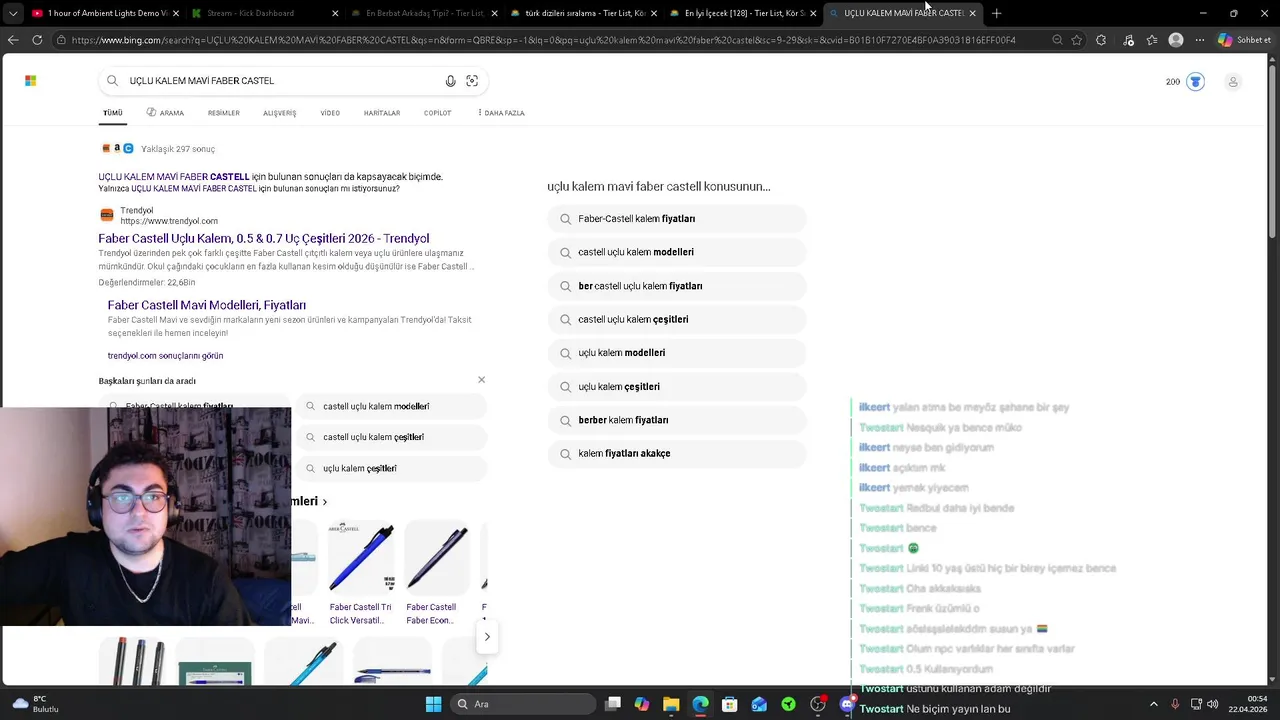Open the Windows Start menu

coord(433,704)
